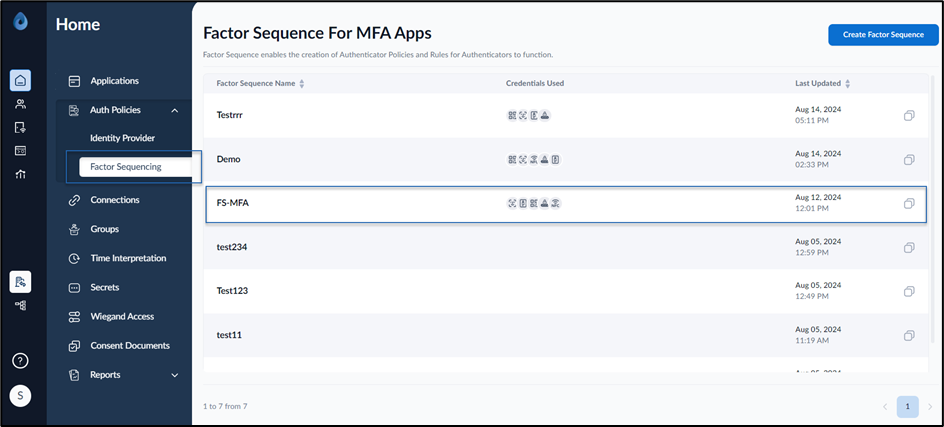The image size is (944, 427).
Task: Select Factor Sequencing submenu item
Action: [135, 167]
